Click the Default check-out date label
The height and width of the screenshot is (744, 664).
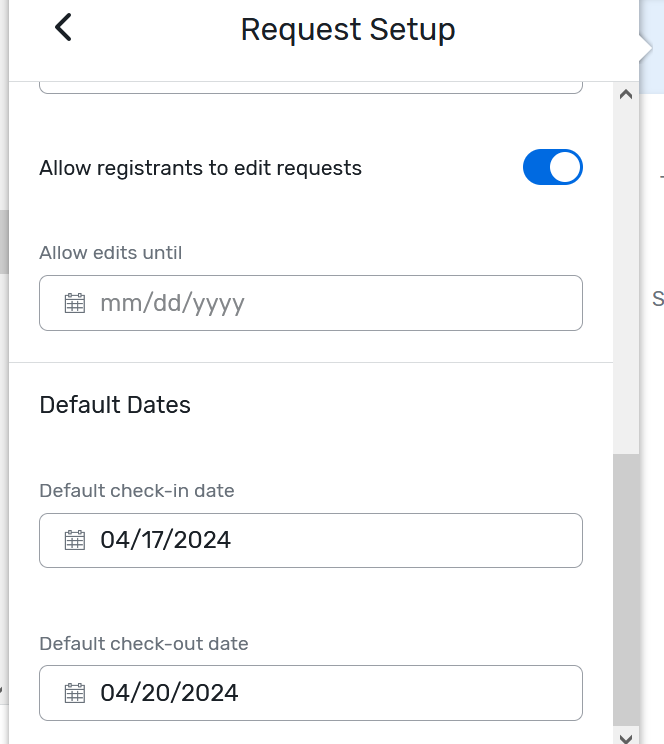144,644
